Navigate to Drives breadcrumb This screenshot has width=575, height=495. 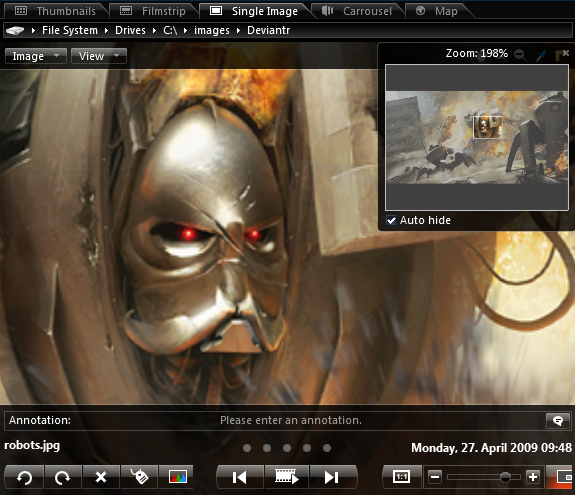130,30
